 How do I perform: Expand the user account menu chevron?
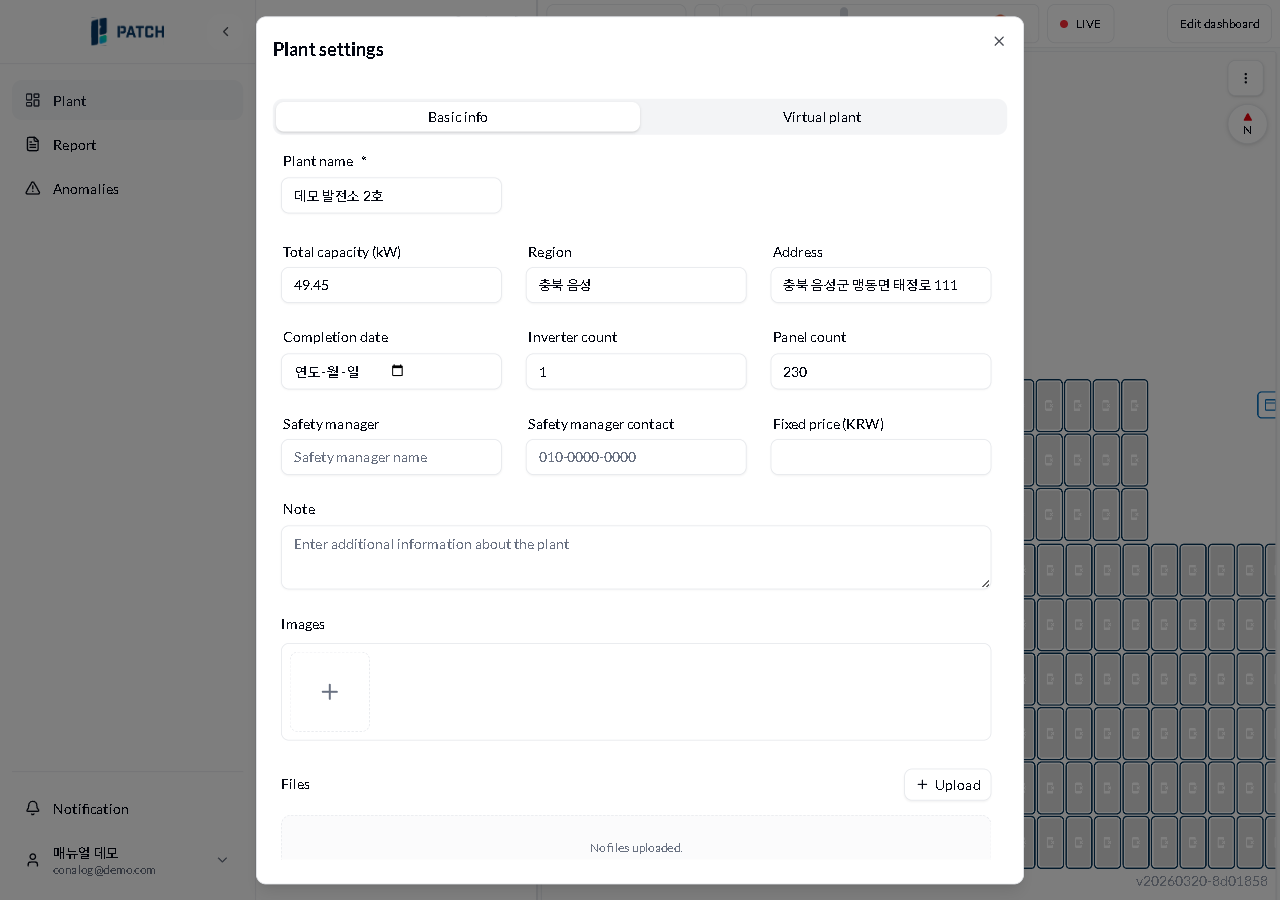[222, 860]
